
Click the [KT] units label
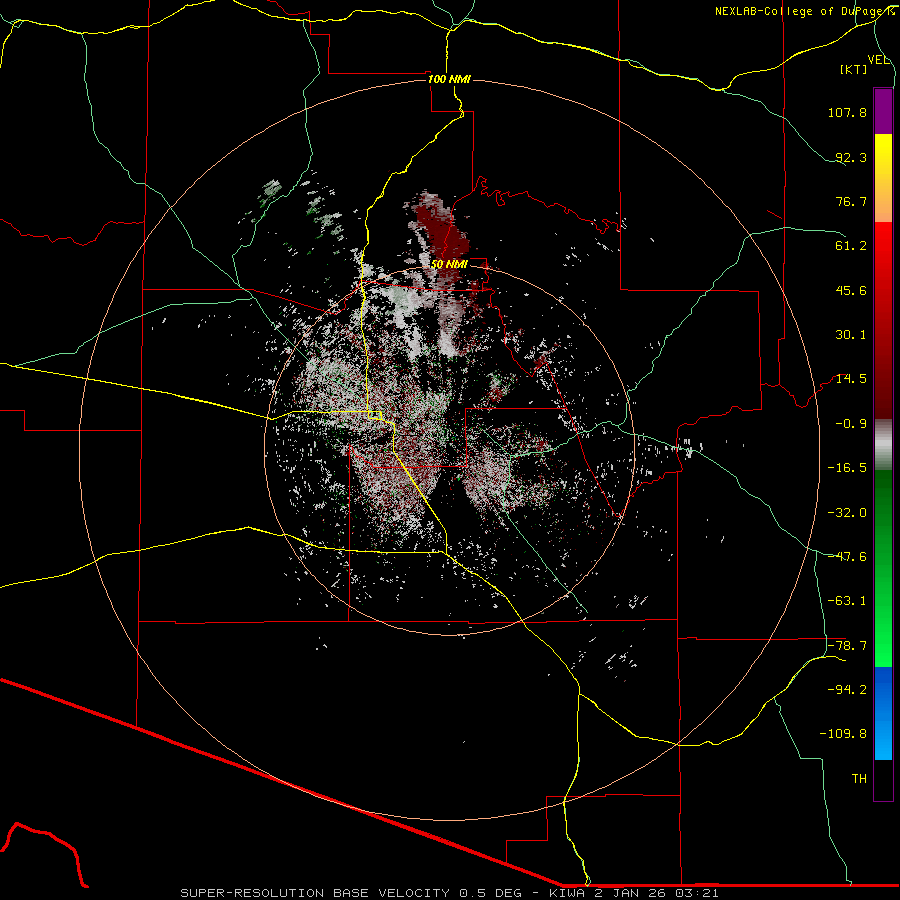tap(854, 69)
